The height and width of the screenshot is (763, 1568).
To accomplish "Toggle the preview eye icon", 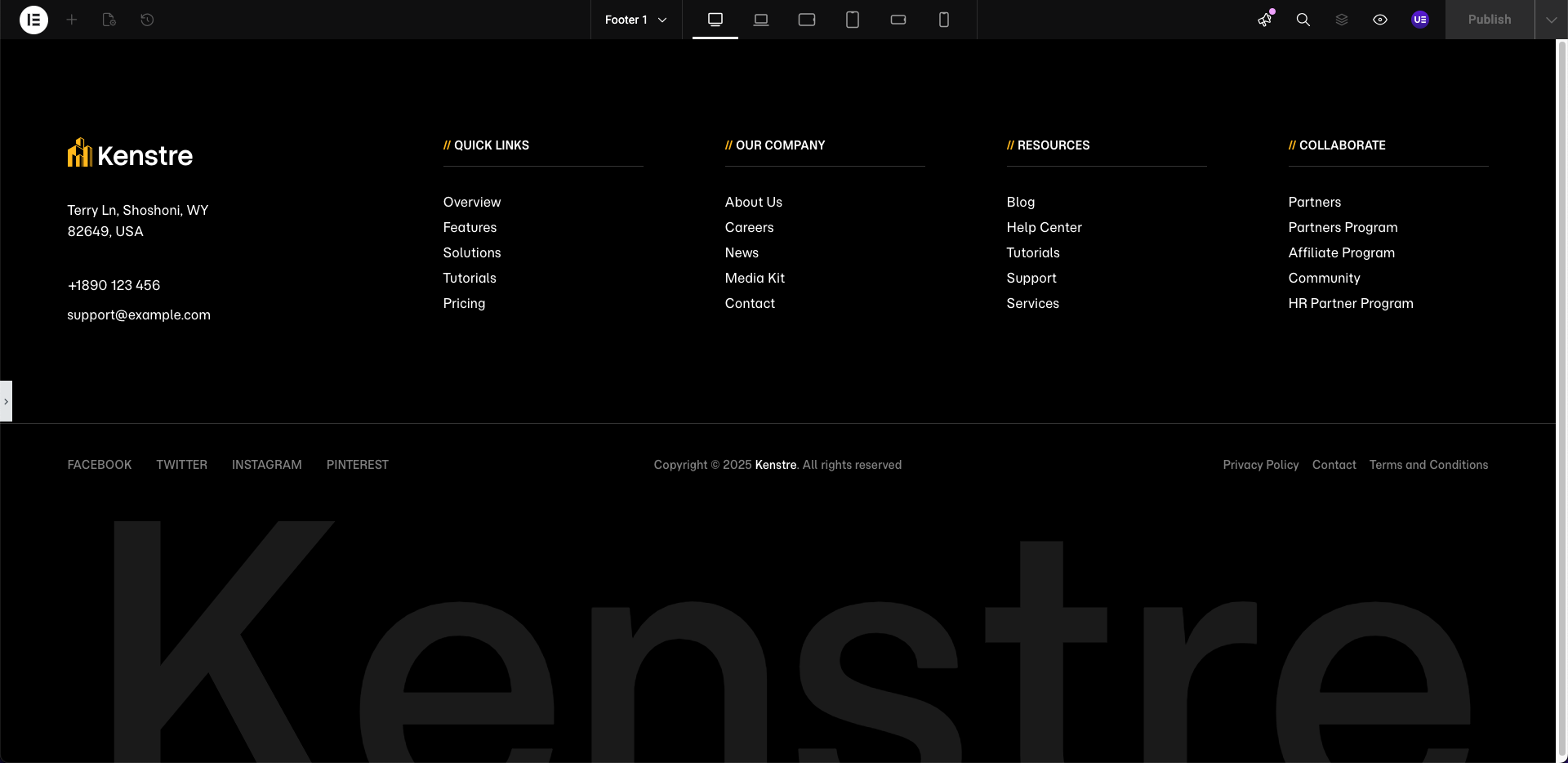I will pos(1380,20).
